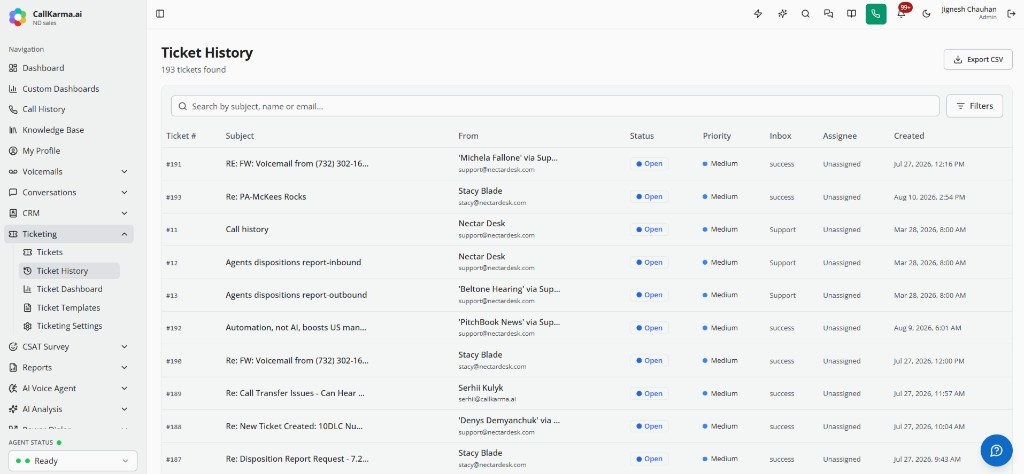
Task: Open the Ready agent status dropdown
Action: [72, 461]
